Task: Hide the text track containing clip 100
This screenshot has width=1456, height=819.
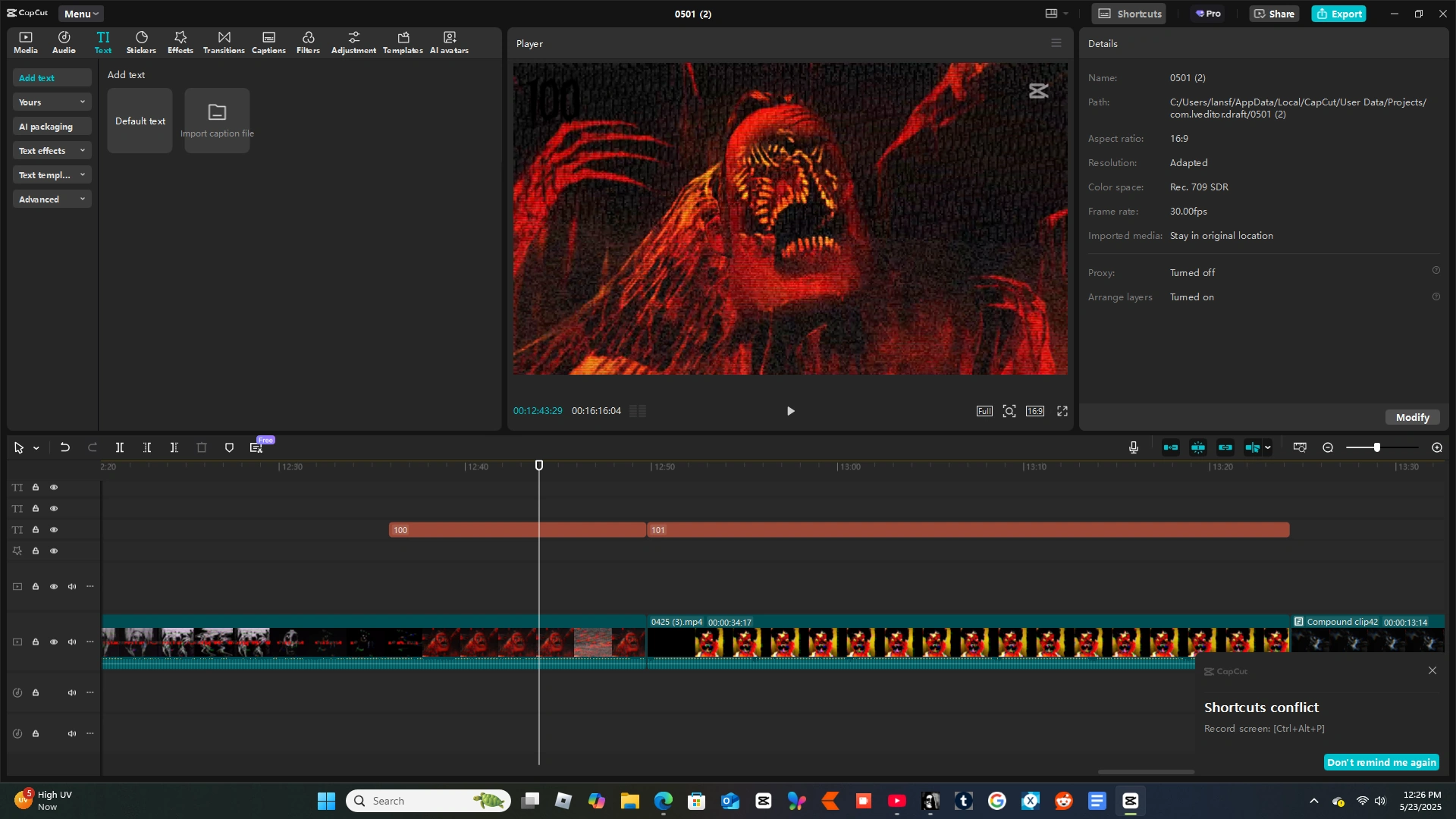Action: click(54, 530)
